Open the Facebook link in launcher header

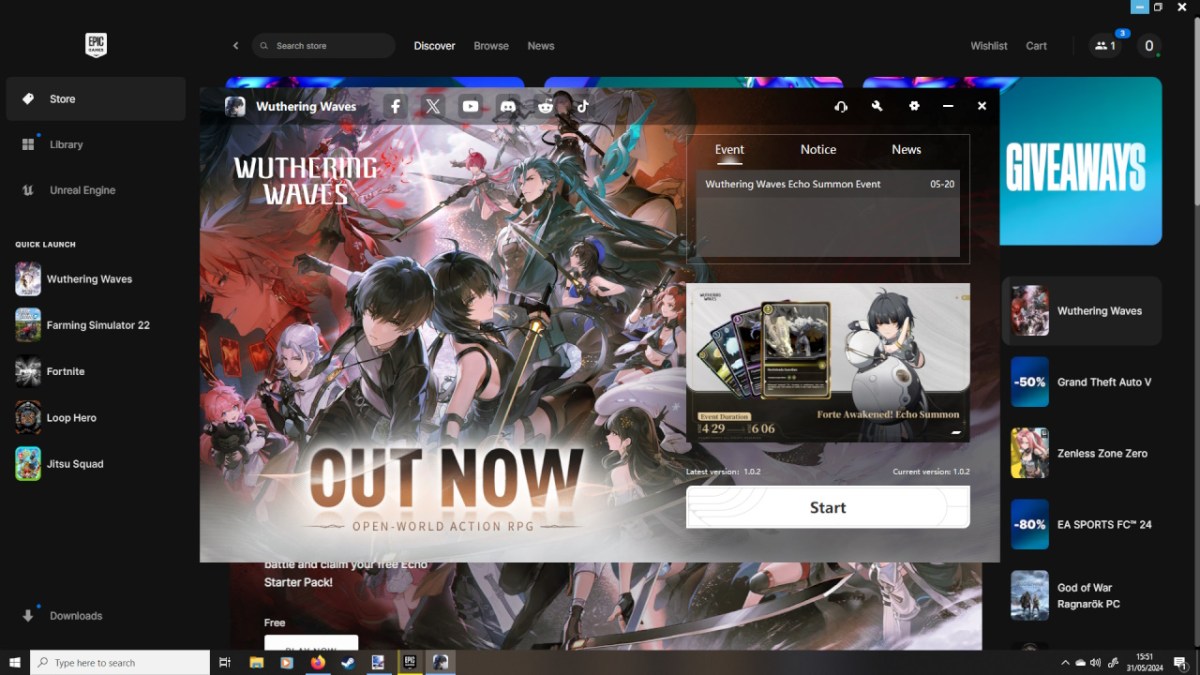396,106
